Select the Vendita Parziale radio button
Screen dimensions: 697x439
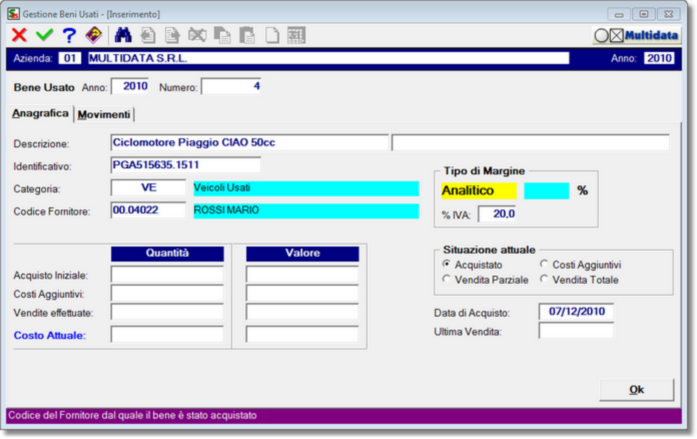point(446,279)
